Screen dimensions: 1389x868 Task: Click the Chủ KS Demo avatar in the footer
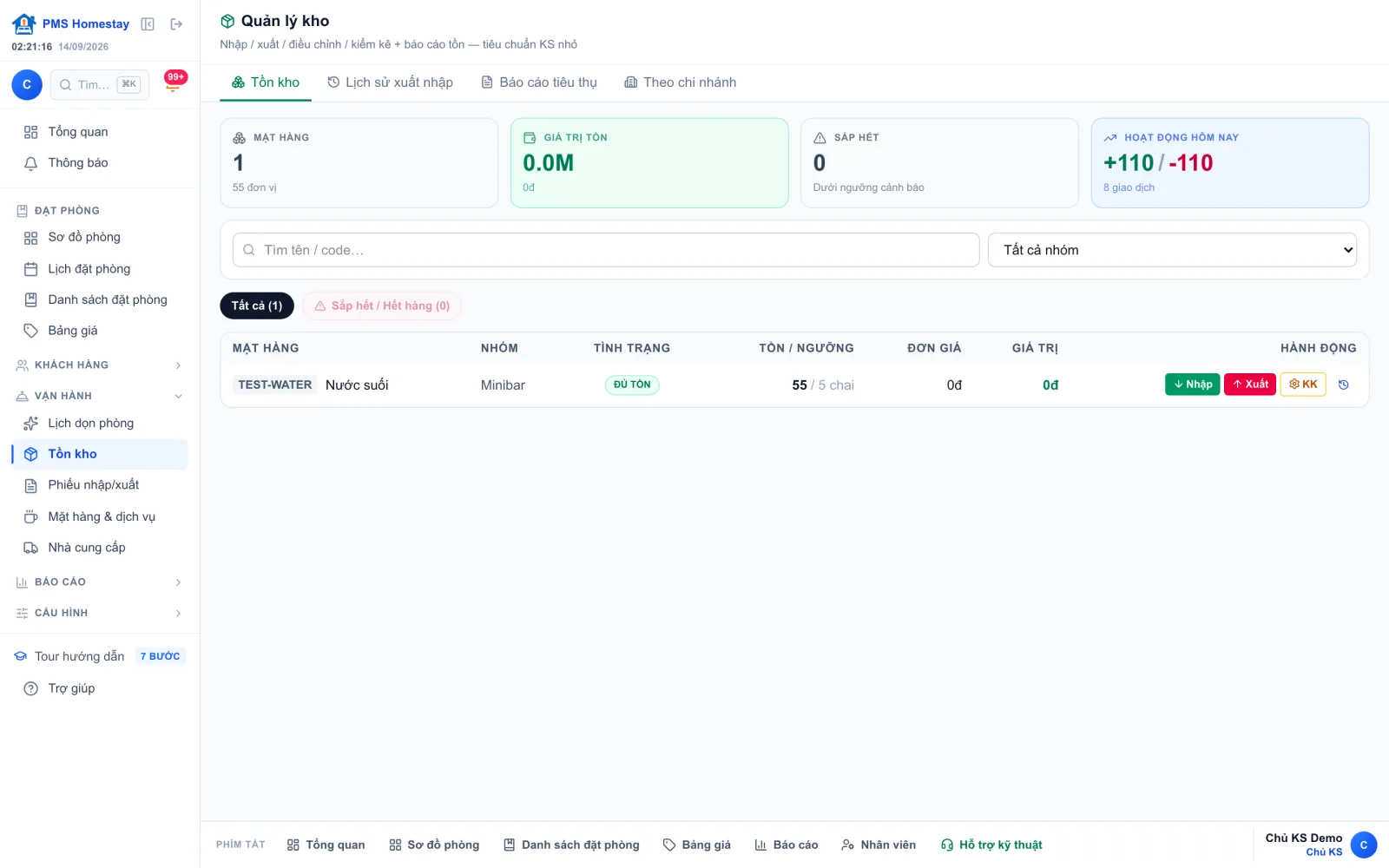(x=1364, y=845)
